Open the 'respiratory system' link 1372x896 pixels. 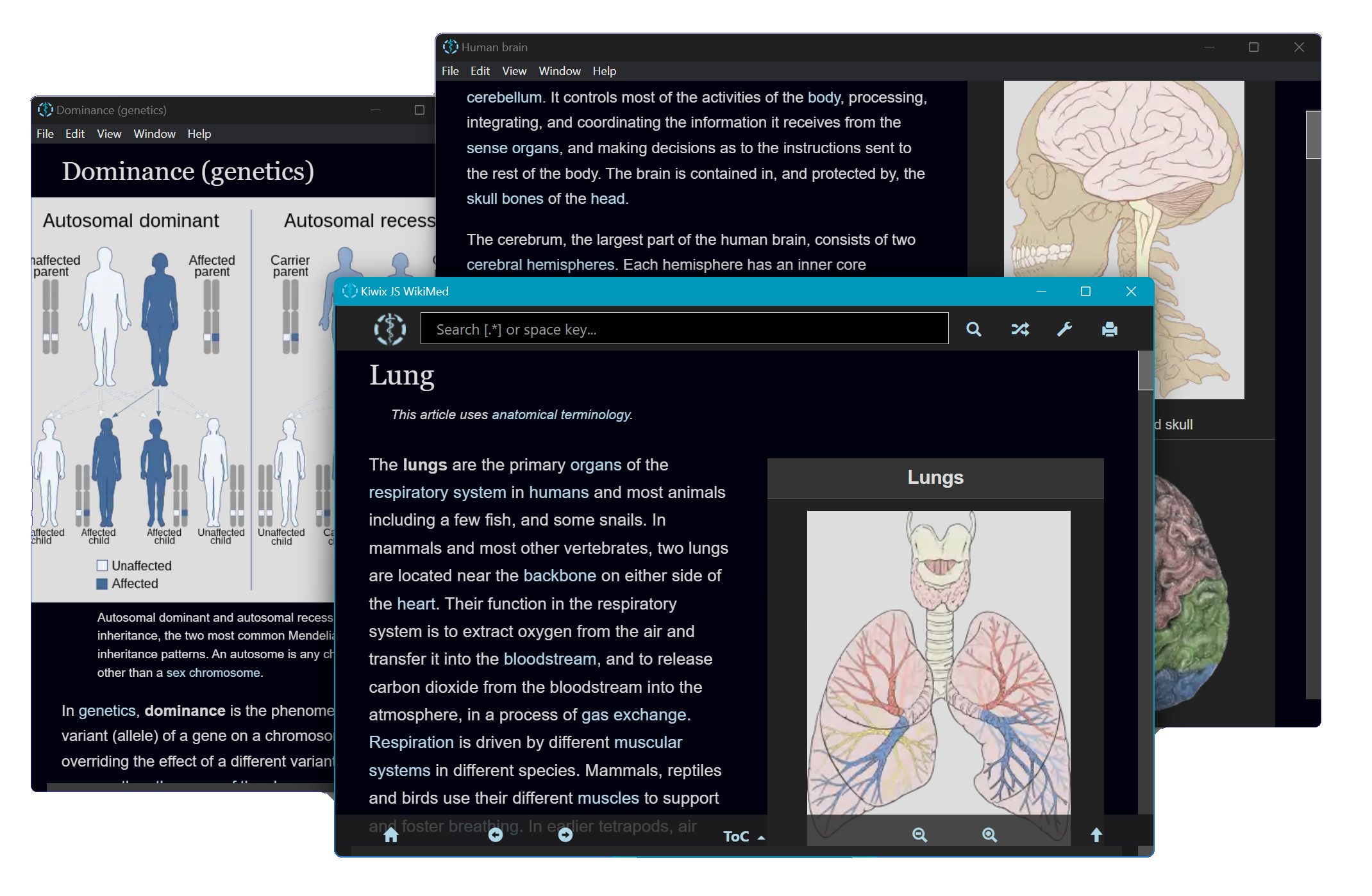click(437, 492)
